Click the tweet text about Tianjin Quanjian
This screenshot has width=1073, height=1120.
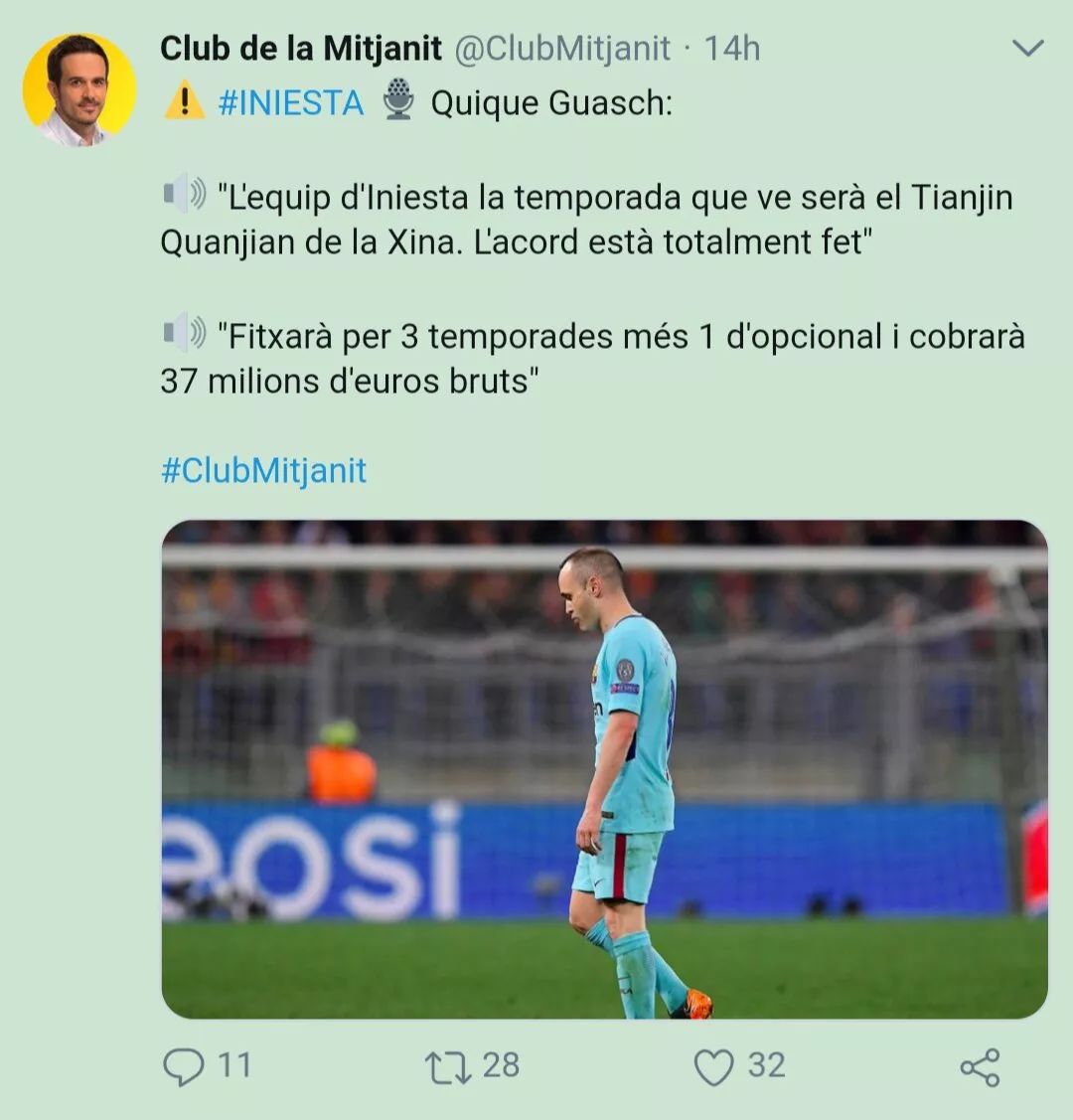[587, 220]
